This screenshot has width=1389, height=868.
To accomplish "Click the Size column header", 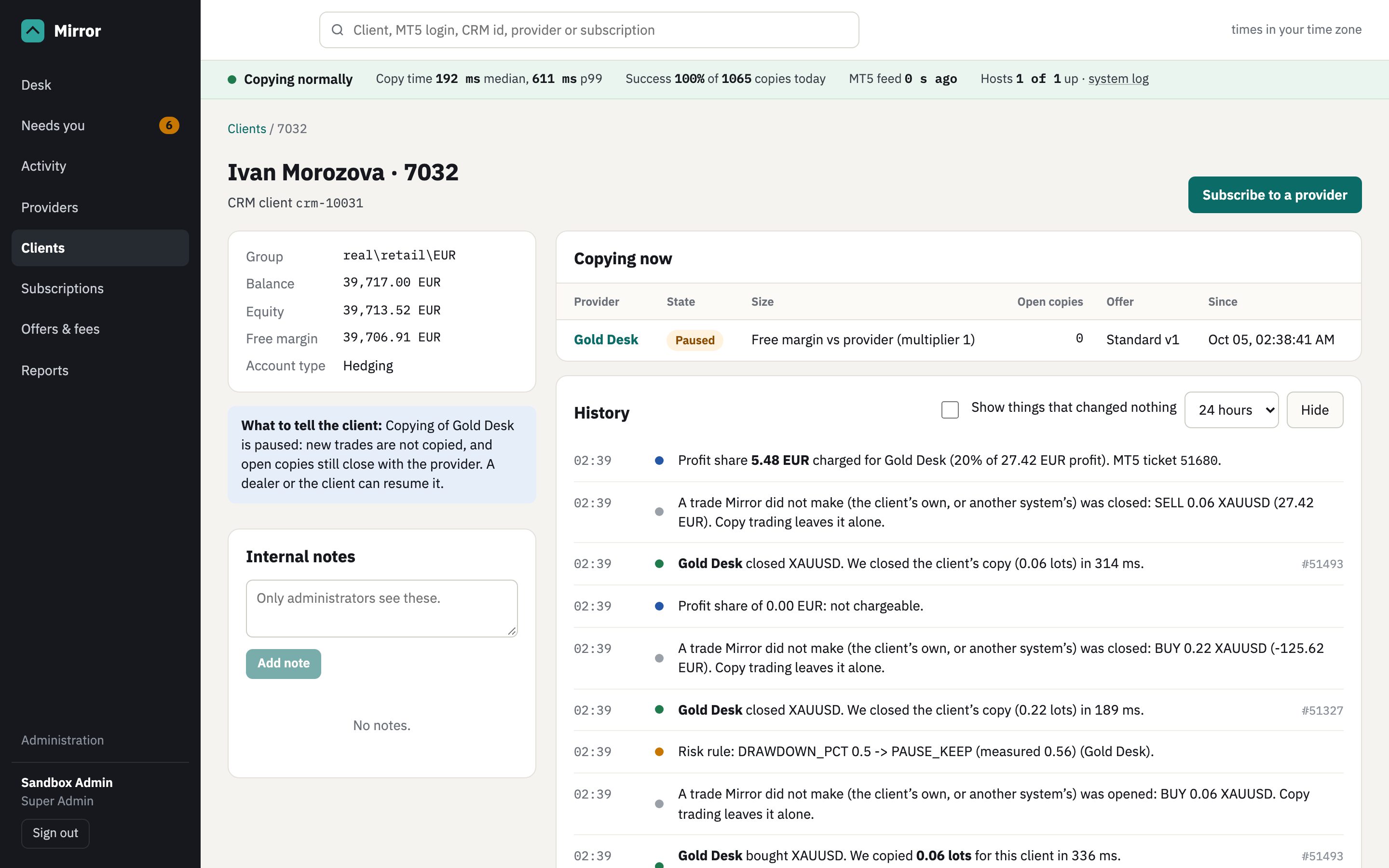I will 762,302.
